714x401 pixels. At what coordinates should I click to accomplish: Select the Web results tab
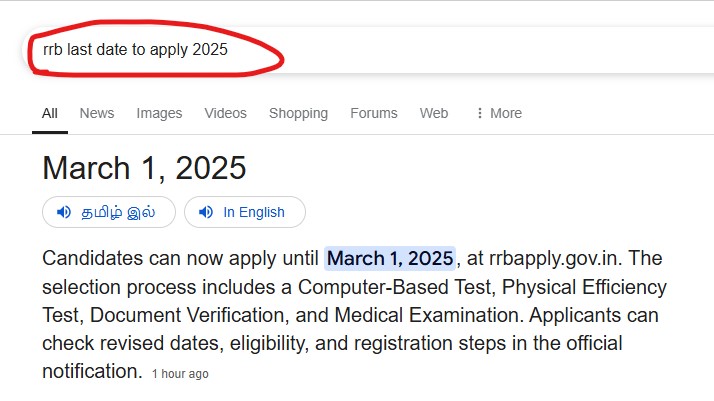(434, 113)
